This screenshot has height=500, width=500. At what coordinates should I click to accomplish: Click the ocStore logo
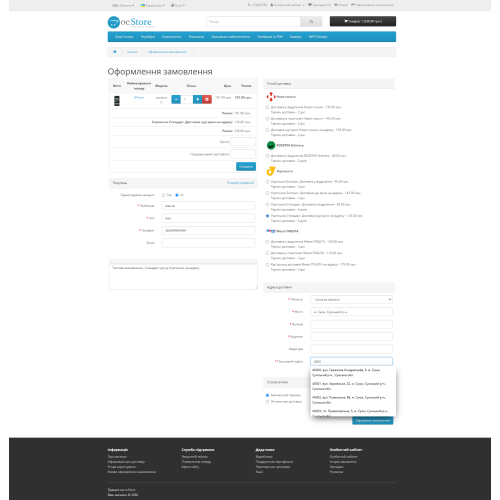point(130,22)
